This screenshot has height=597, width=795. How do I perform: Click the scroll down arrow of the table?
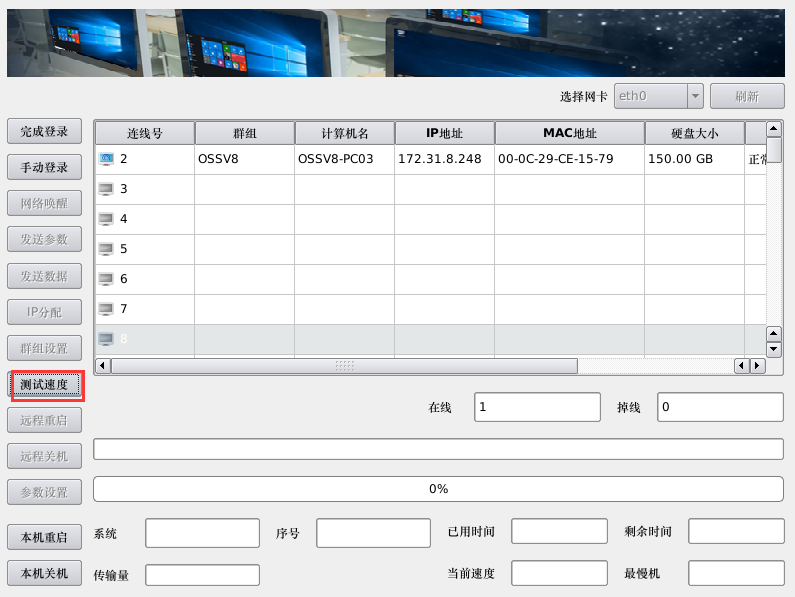(773, 349)
